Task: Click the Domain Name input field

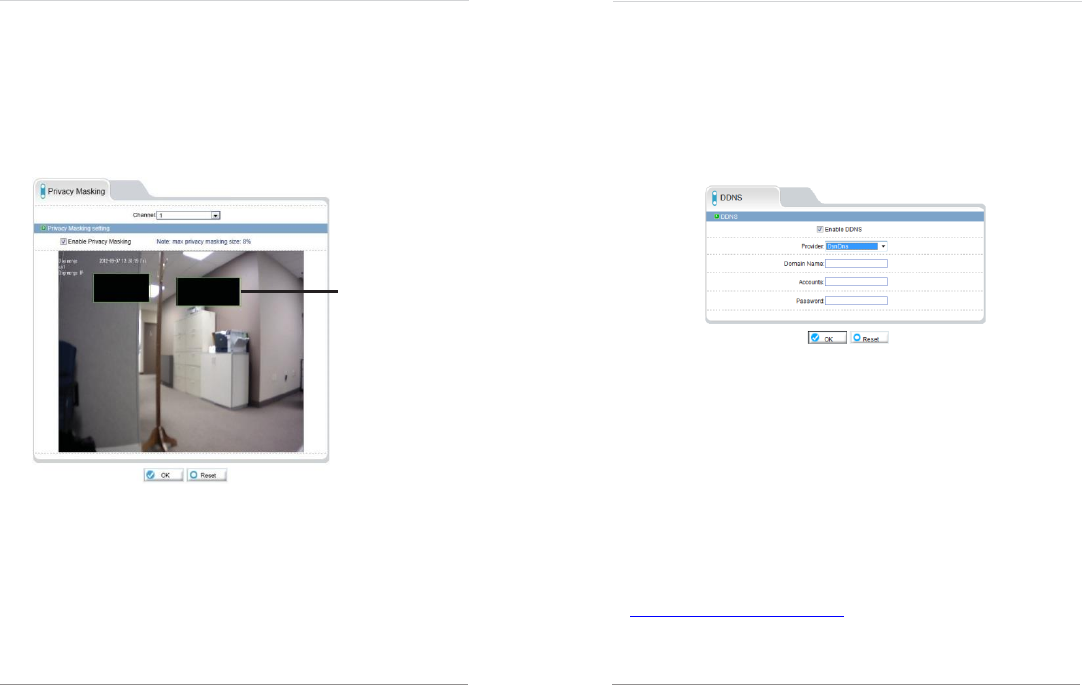Action: (x=856, y=264)
